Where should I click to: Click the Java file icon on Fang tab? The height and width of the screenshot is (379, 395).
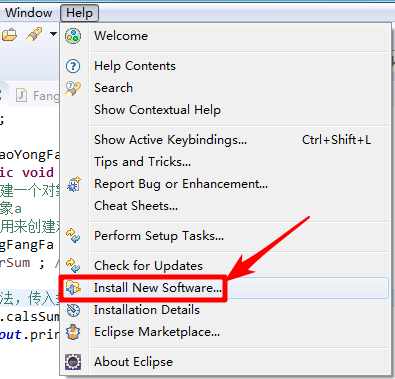coord(21,96)
